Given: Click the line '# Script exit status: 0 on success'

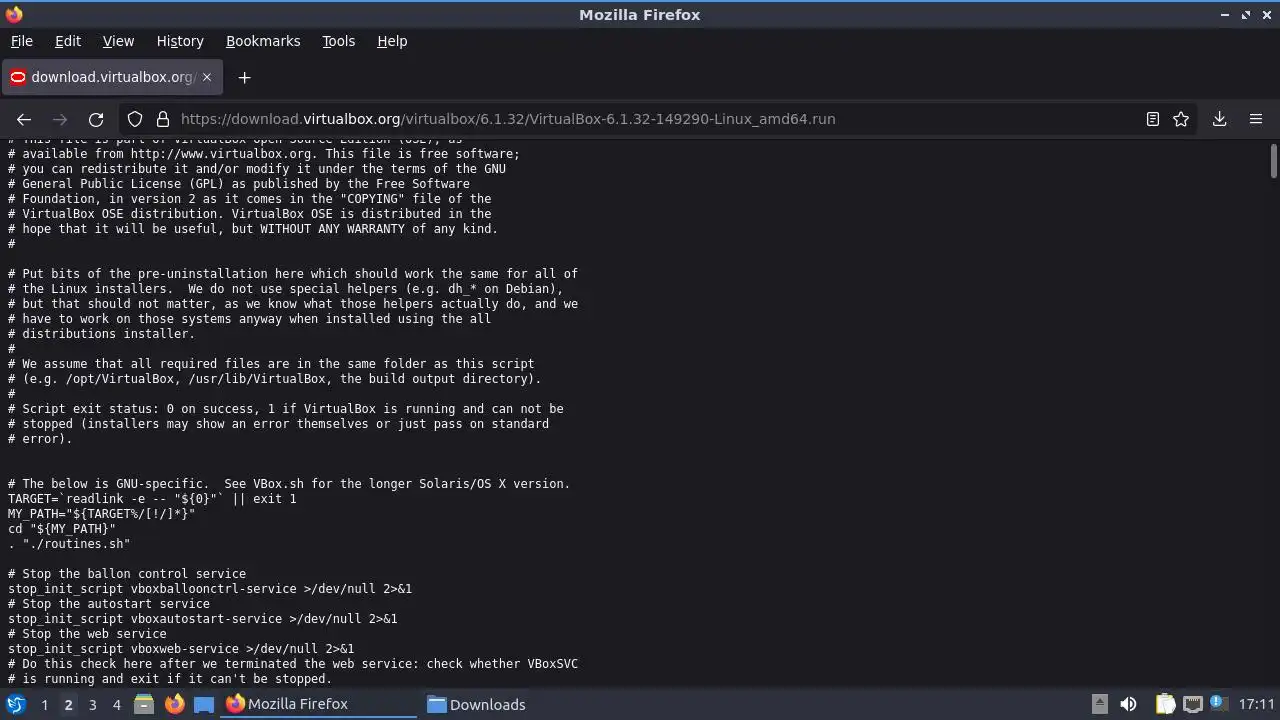Looking at the screenshot, I should pos(286,409).
